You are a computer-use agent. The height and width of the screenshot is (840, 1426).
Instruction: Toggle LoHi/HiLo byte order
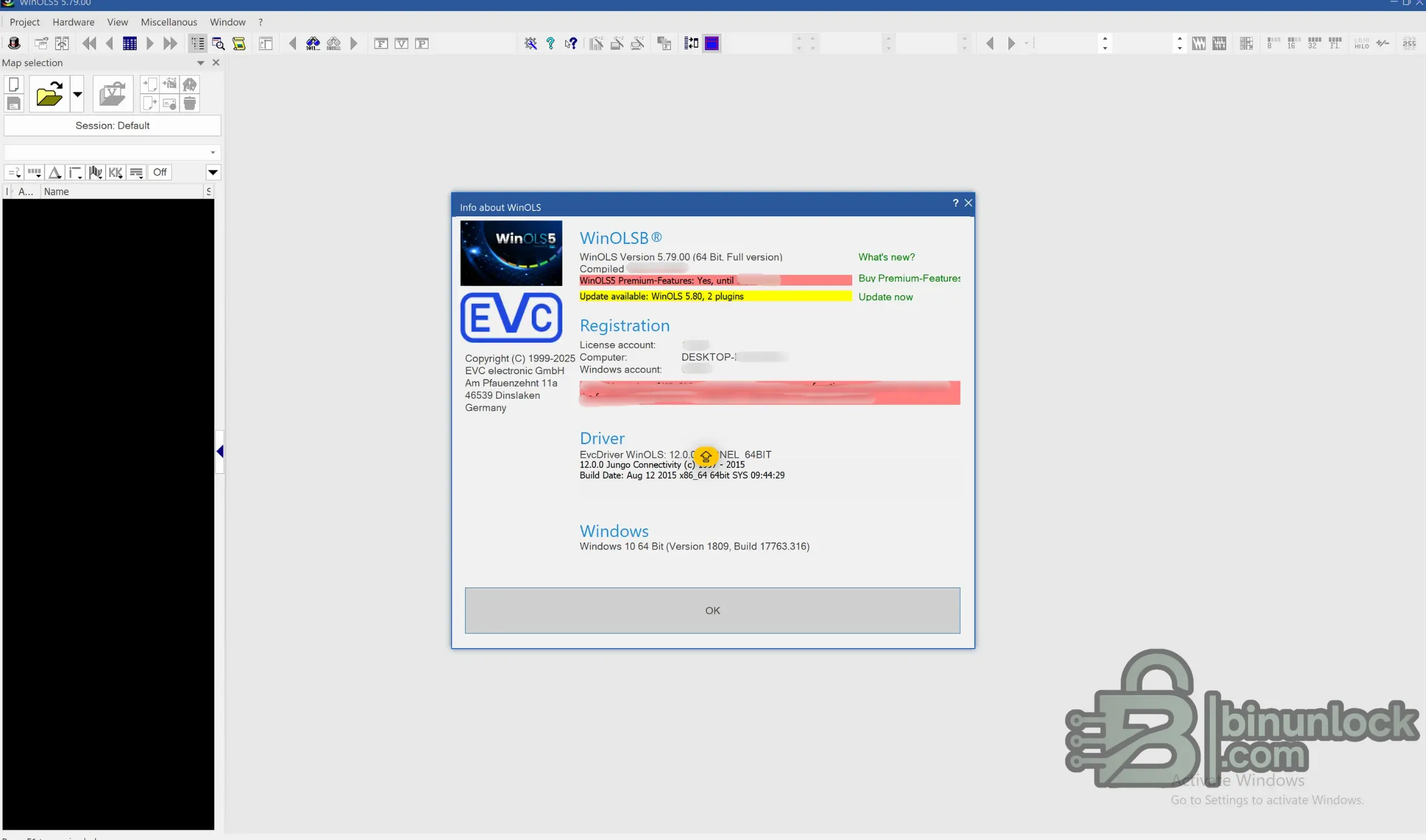coord(1362,43)
